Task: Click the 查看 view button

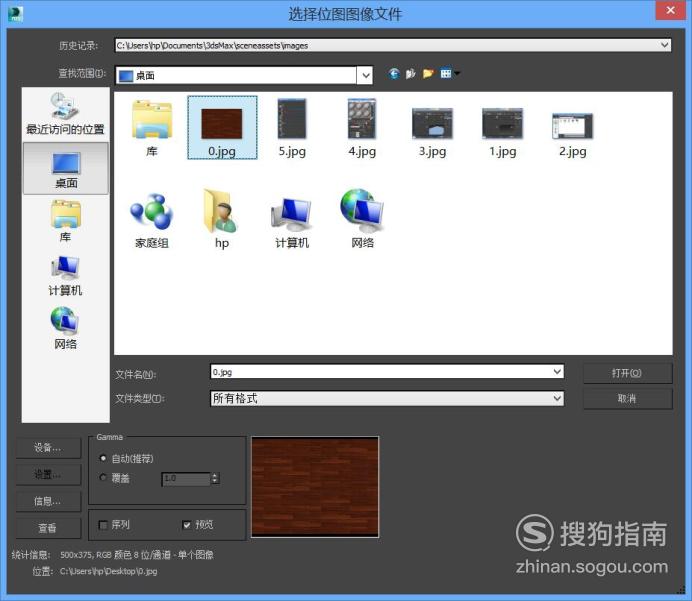Action: pos(48,528)
